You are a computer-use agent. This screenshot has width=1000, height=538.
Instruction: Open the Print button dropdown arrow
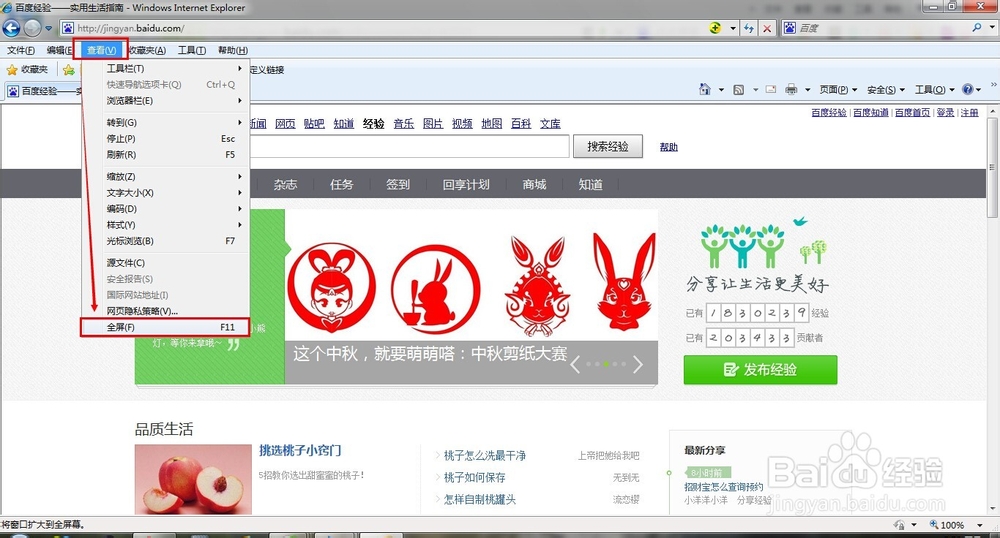(807, 90)
